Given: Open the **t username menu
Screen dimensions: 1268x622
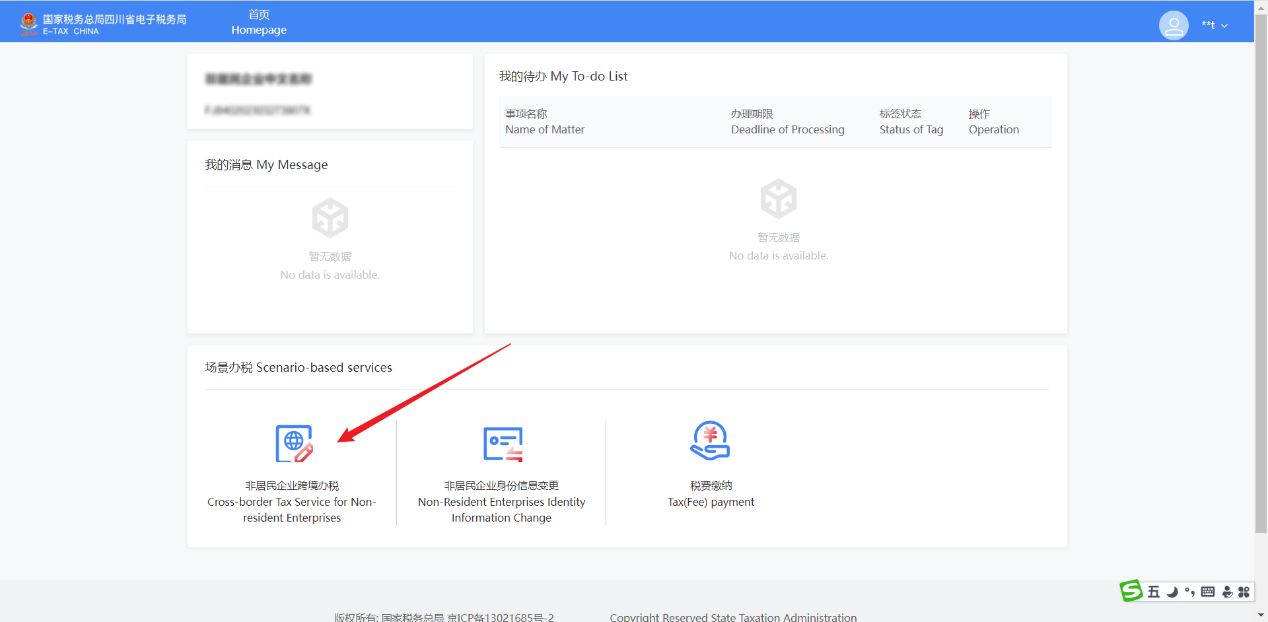Looking at the screenshot, I should (x=1208, y=26).
